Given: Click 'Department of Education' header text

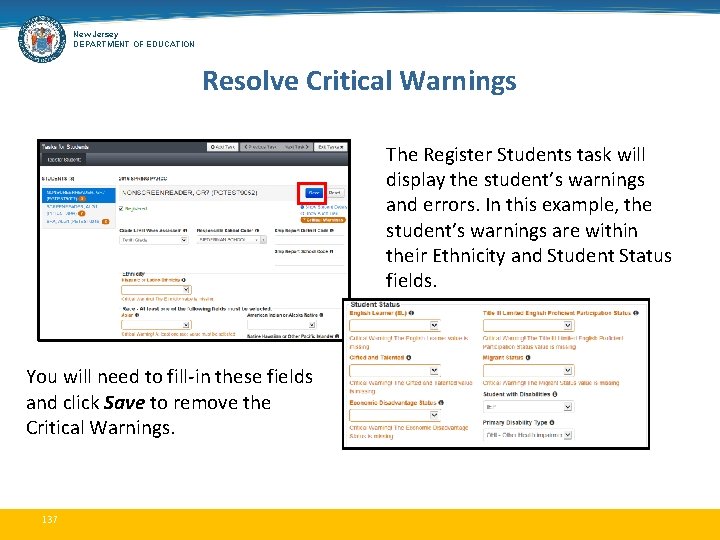Looking at the screenshot, I should click(x=134, y=44).
